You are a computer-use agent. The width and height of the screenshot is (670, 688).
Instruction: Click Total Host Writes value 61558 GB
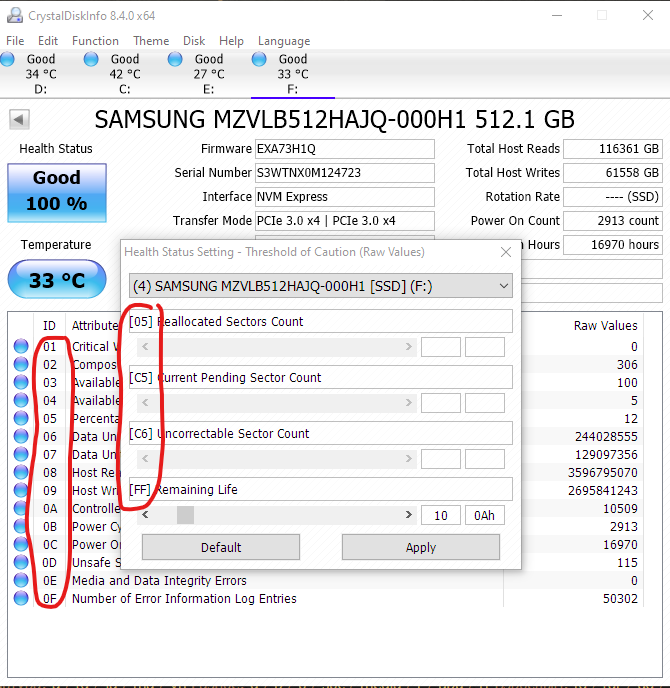coord(613,172)
